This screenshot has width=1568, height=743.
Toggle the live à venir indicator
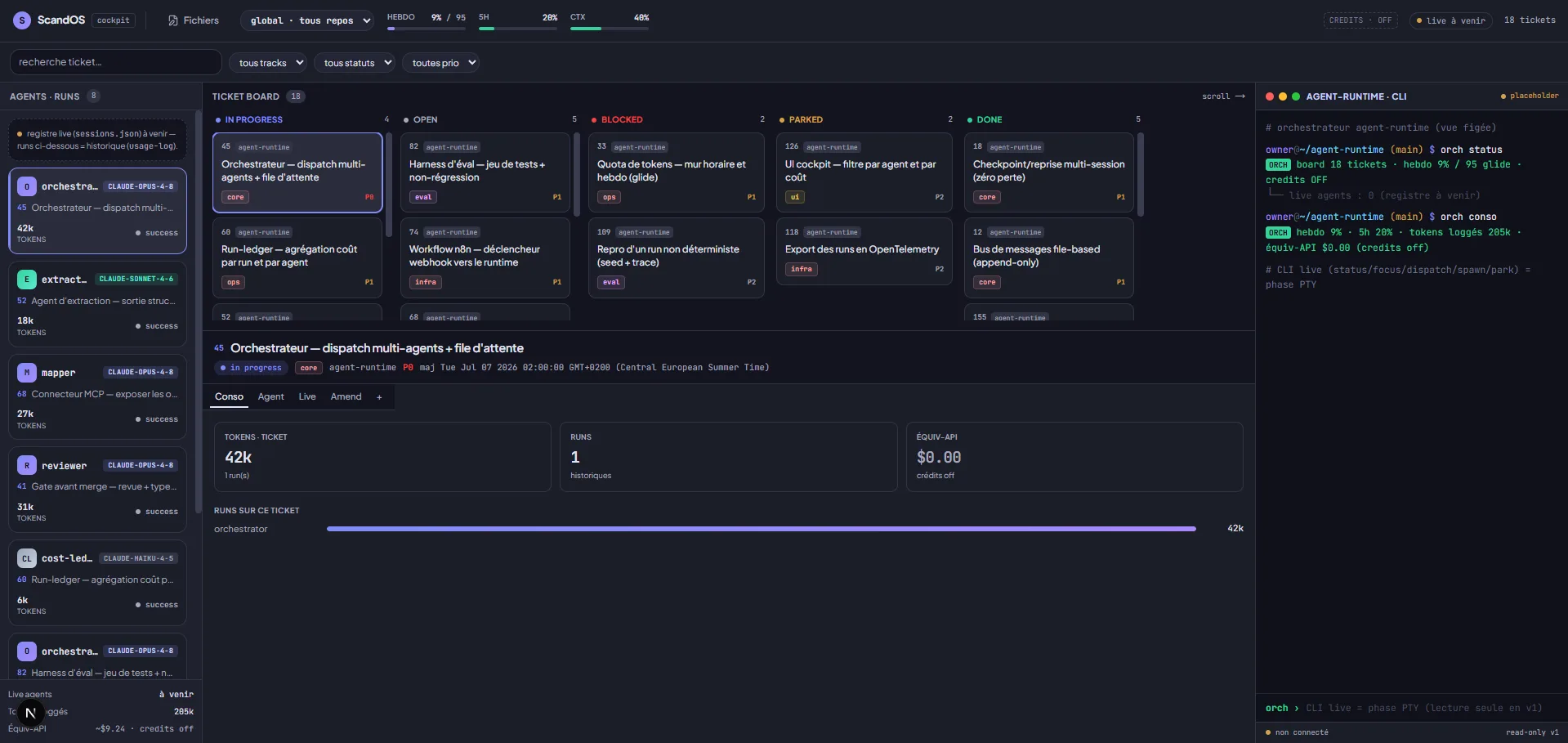pos(1451,20)
